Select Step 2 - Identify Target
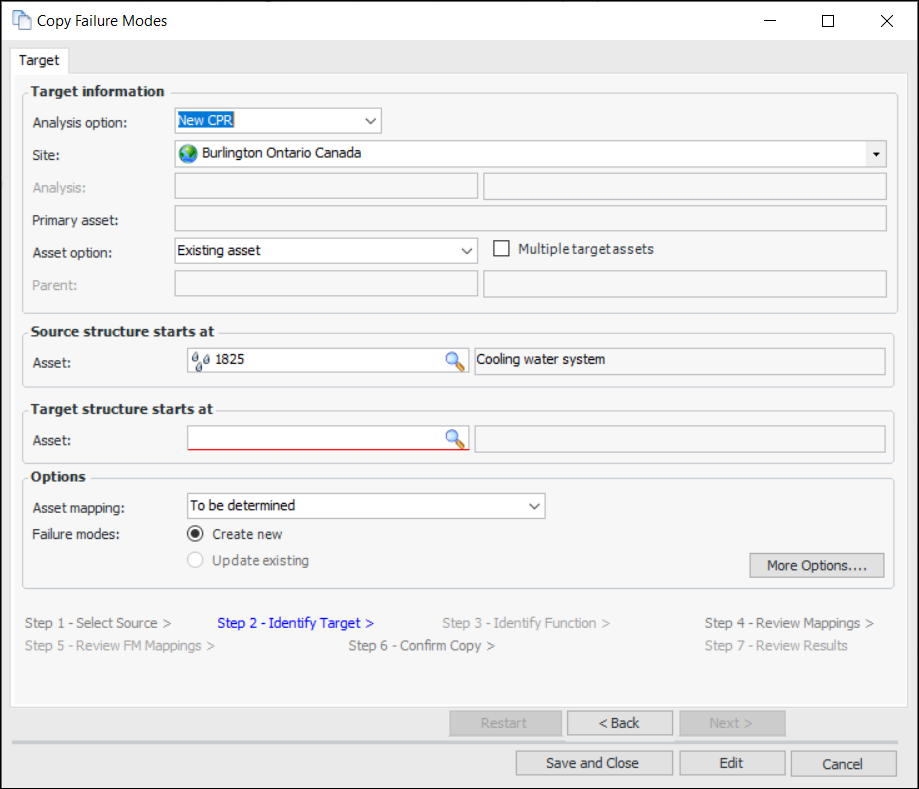The image size is (919, 789). tap(295, 623)
